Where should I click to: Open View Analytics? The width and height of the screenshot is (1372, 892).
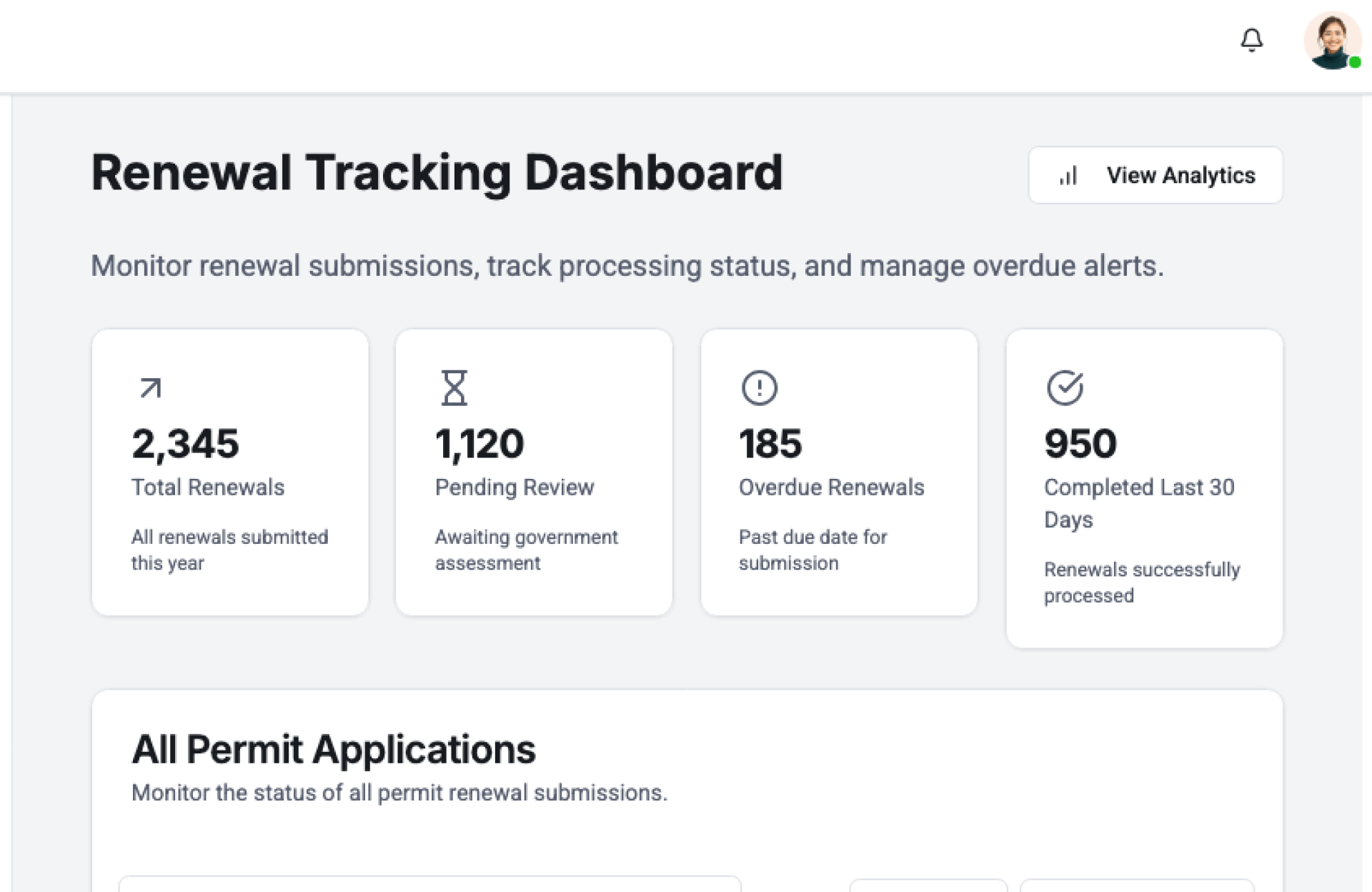[x=1155, y=175]
